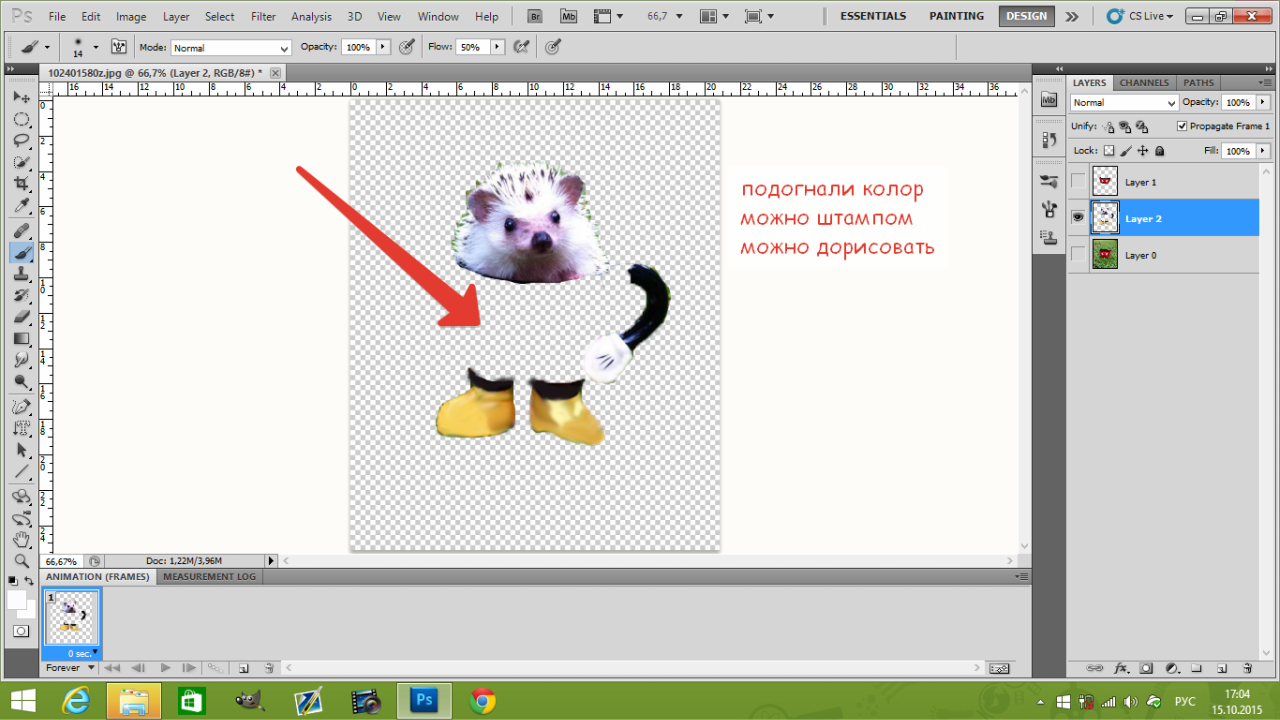Switch to the Channels tab
Screen dimensions: 1280x720
[x=1144, y=83]
